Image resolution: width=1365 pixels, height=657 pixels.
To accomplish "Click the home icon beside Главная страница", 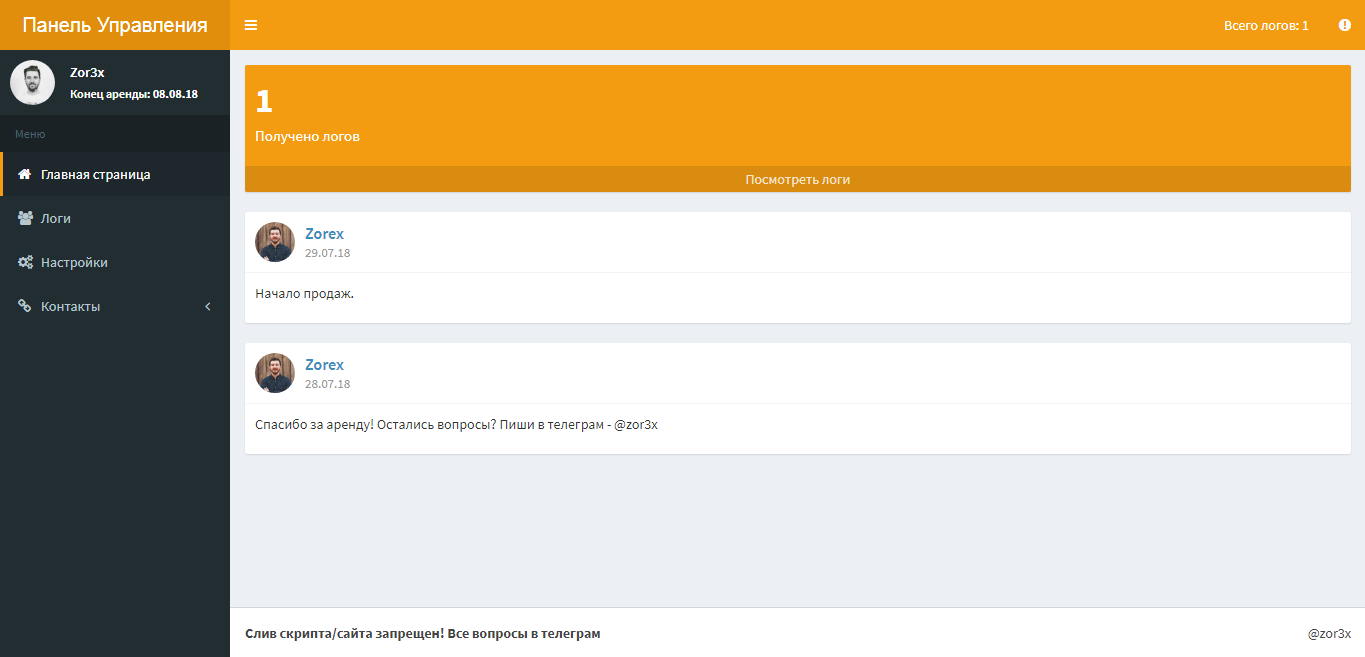I will [x=25, y=174].
